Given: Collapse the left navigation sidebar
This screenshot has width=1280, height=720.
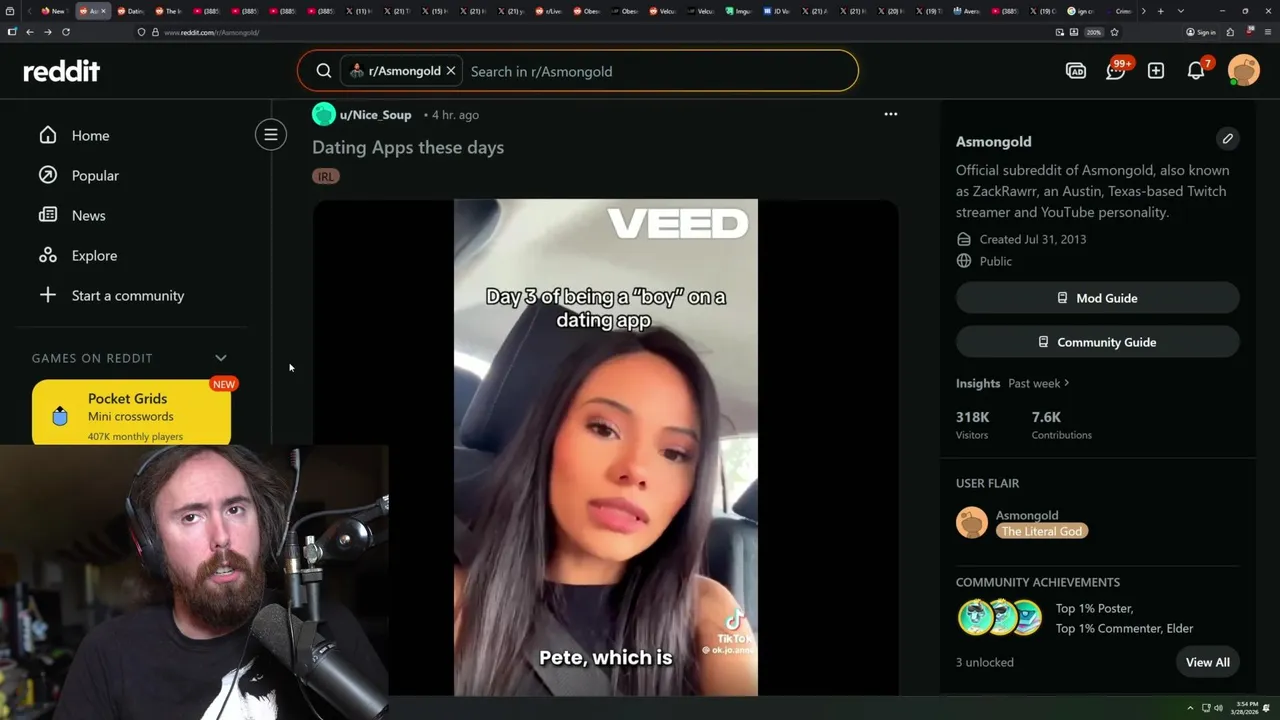Looking at the screenshot, I should (x=271, y=135).
